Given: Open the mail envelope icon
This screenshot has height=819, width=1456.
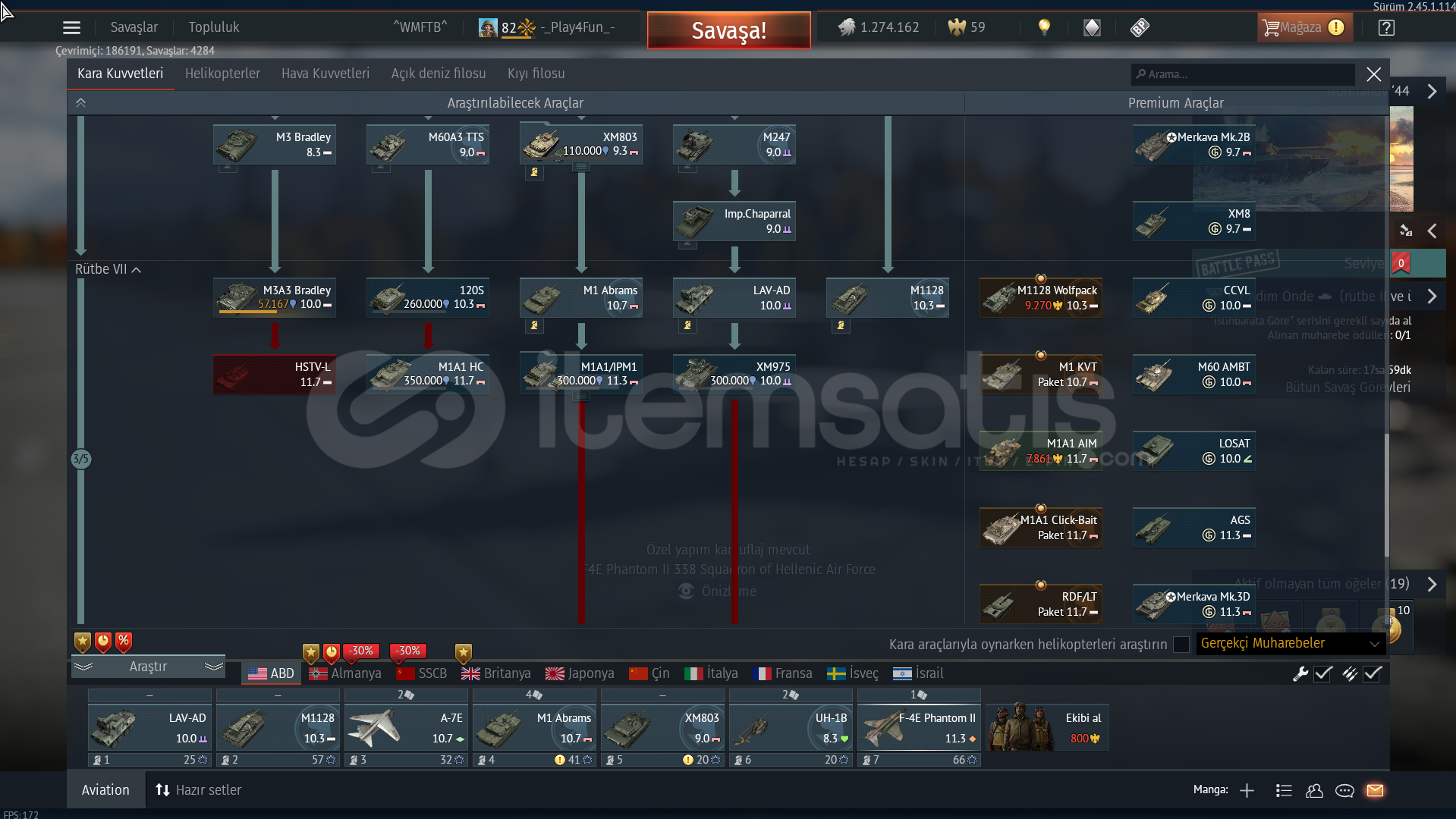Looking at the screenshot, I should pos(1375,790).
